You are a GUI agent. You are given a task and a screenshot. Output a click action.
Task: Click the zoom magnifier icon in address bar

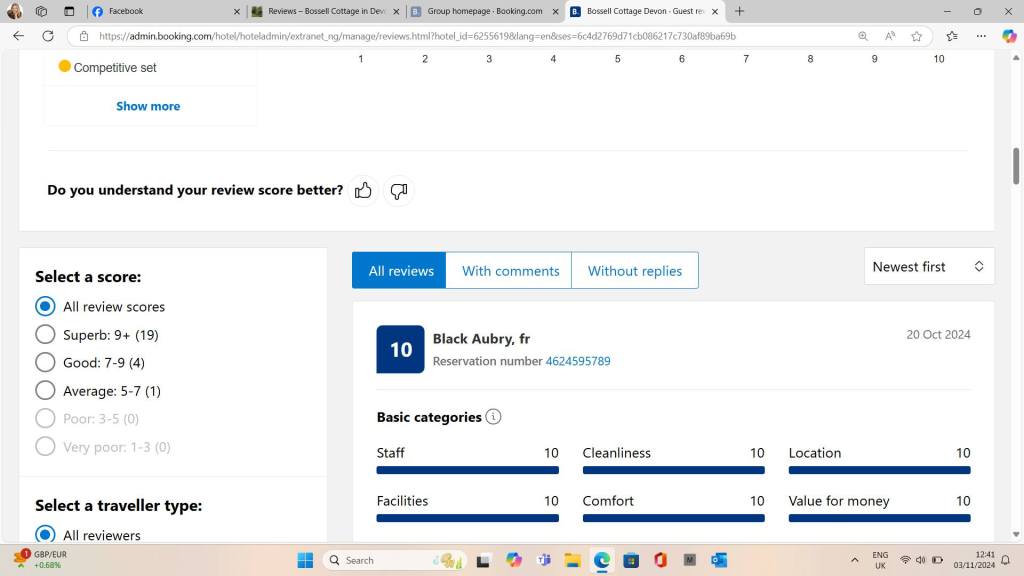click(x=863, y=36)
